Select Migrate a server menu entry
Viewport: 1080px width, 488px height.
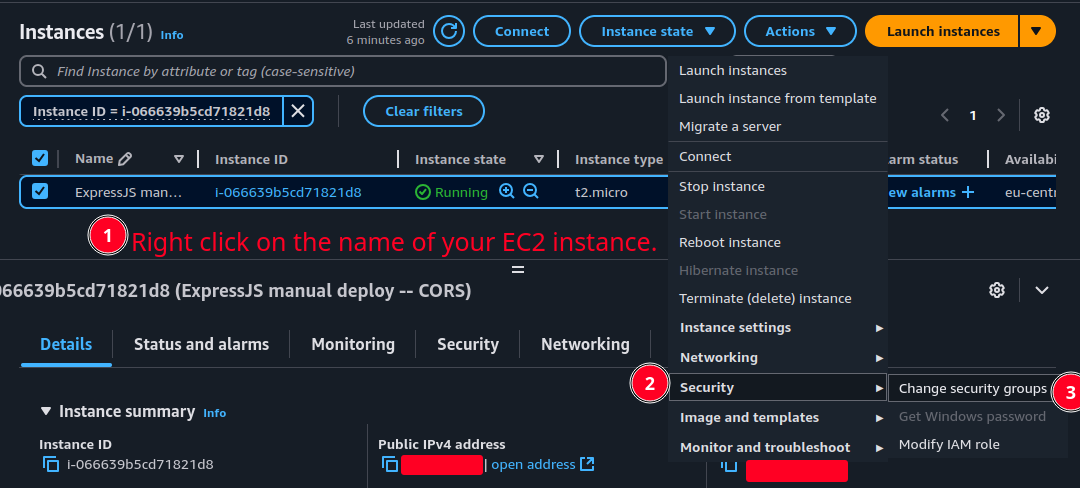tap(730, 127)
